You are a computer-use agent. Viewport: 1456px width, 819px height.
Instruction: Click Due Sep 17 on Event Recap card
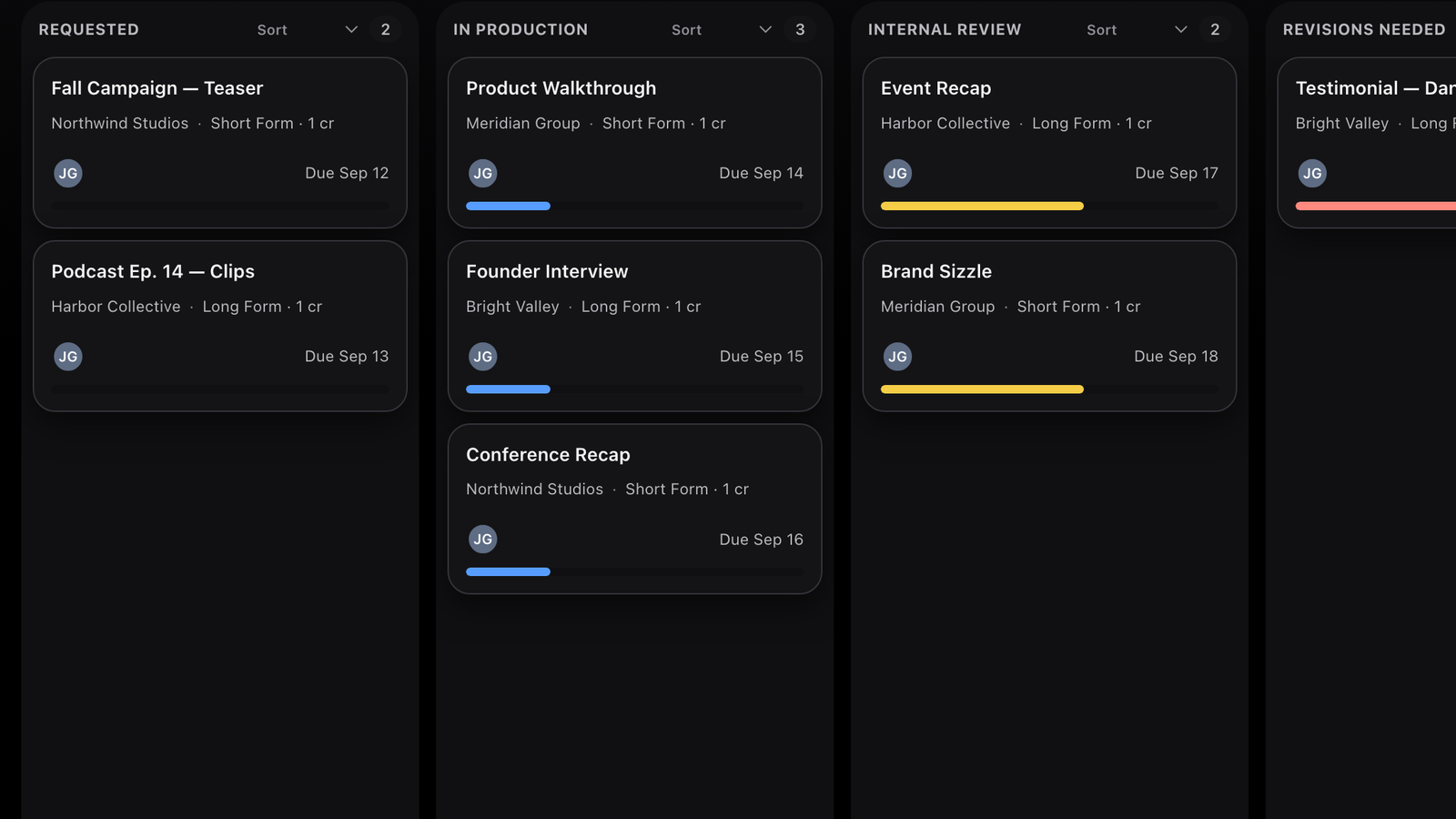pos(1177,173)
